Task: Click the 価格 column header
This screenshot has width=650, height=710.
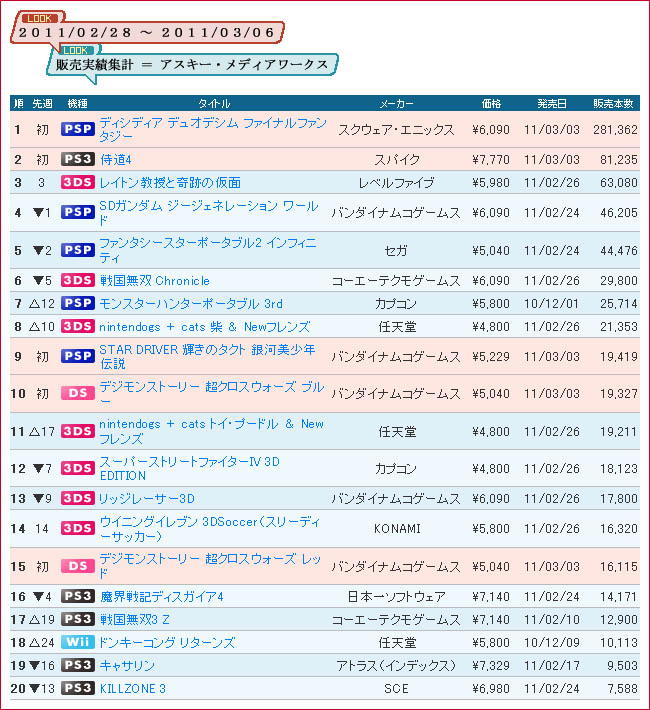Action: (x=491, y=103)
